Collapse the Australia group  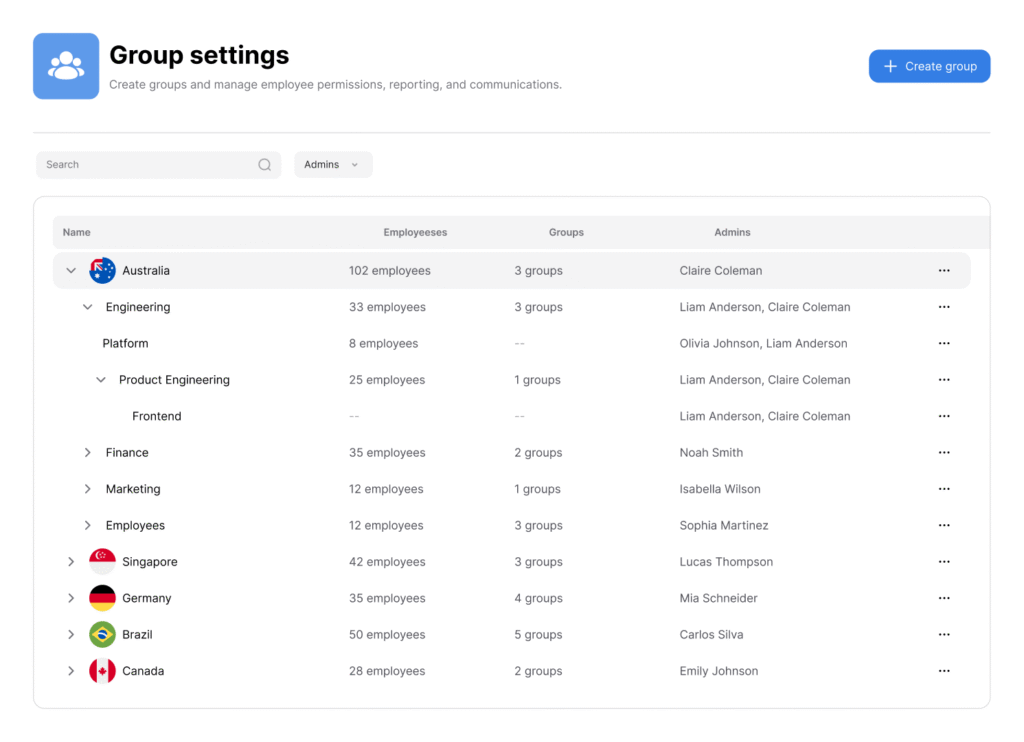coord(71,270)
